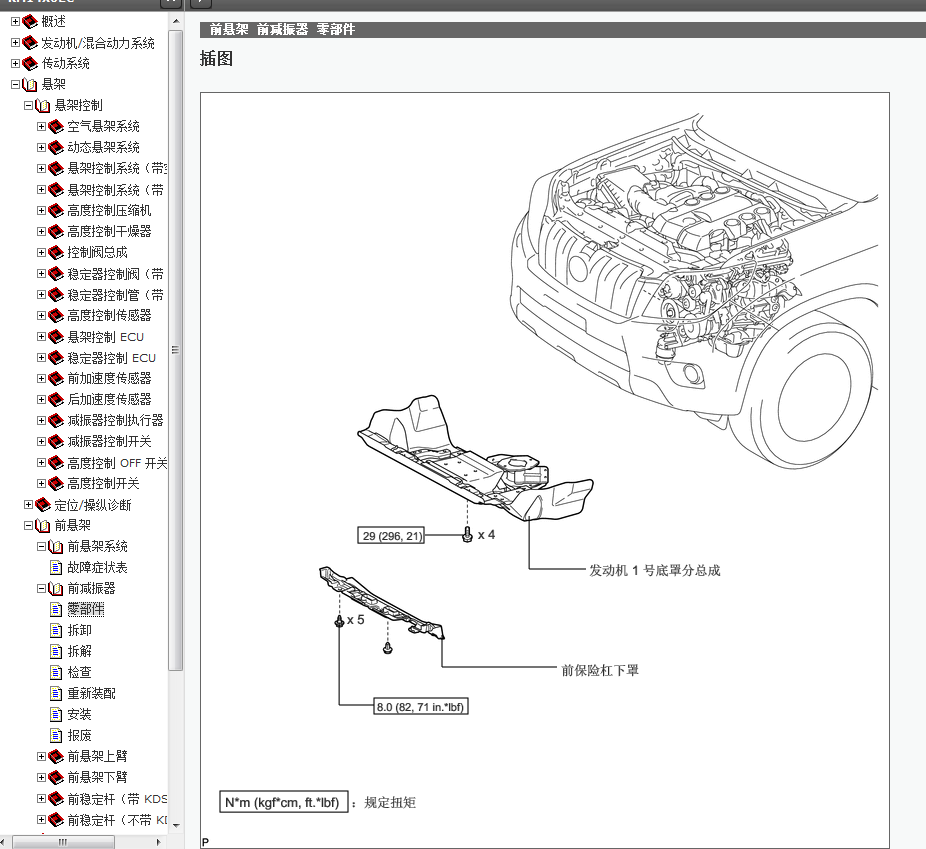The image size is (926, 849).
Task: Click the 故障症状表 document icon
Action: tap(56, 568)
